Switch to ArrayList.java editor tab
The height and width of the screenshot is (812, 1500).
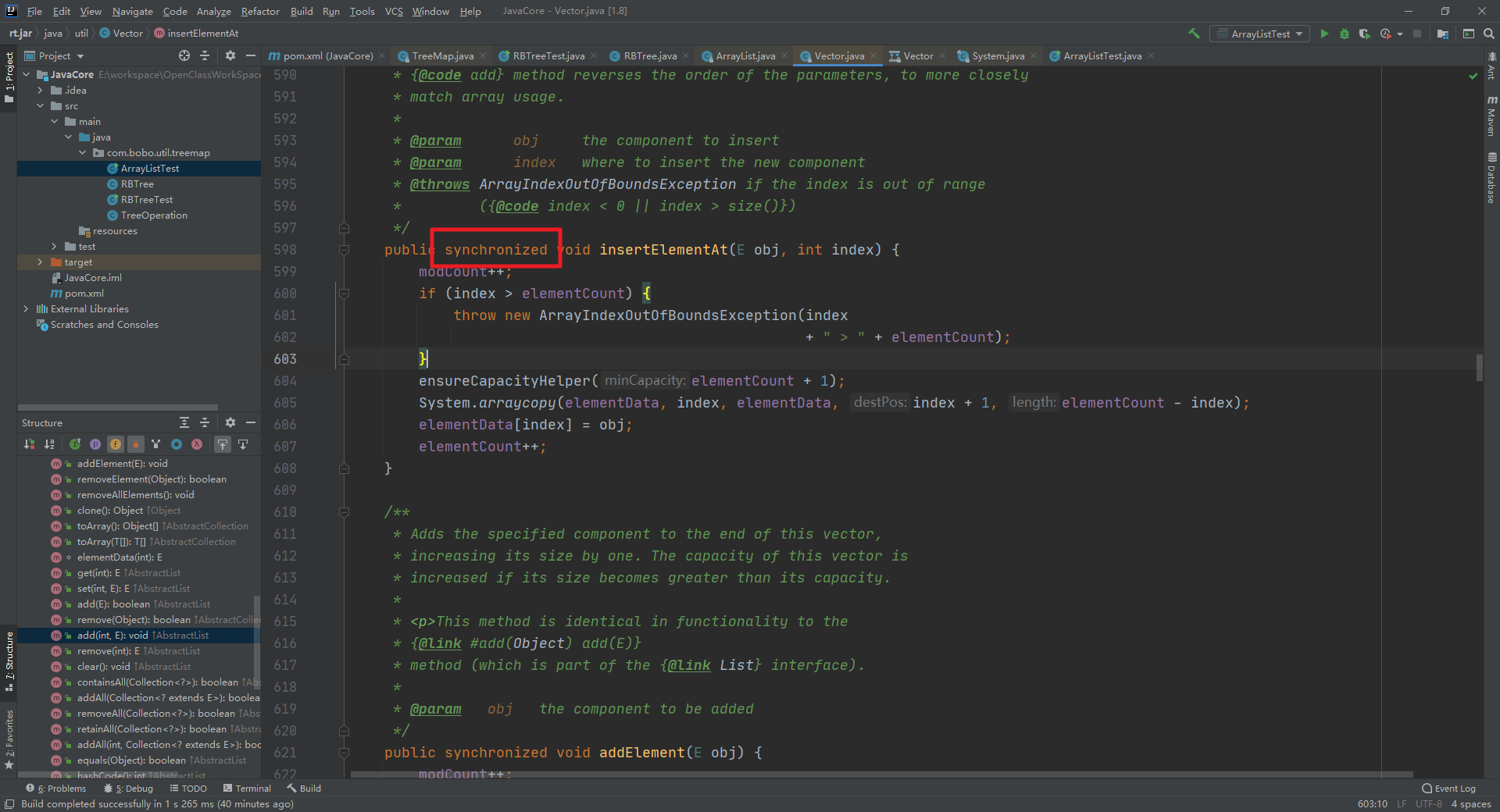pos(745,55)
